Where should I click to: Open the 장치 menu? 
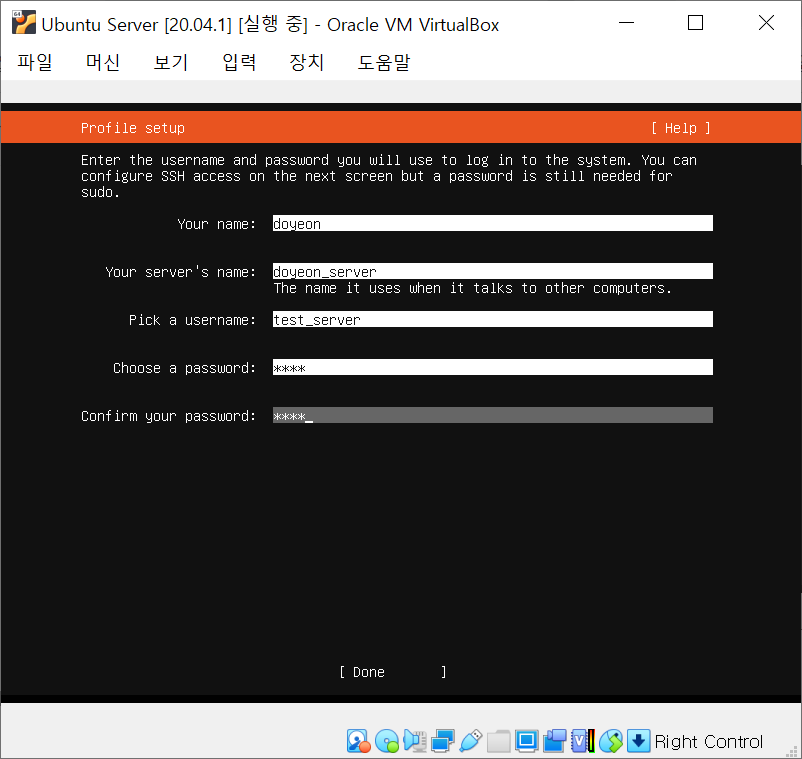click(306, 62)
